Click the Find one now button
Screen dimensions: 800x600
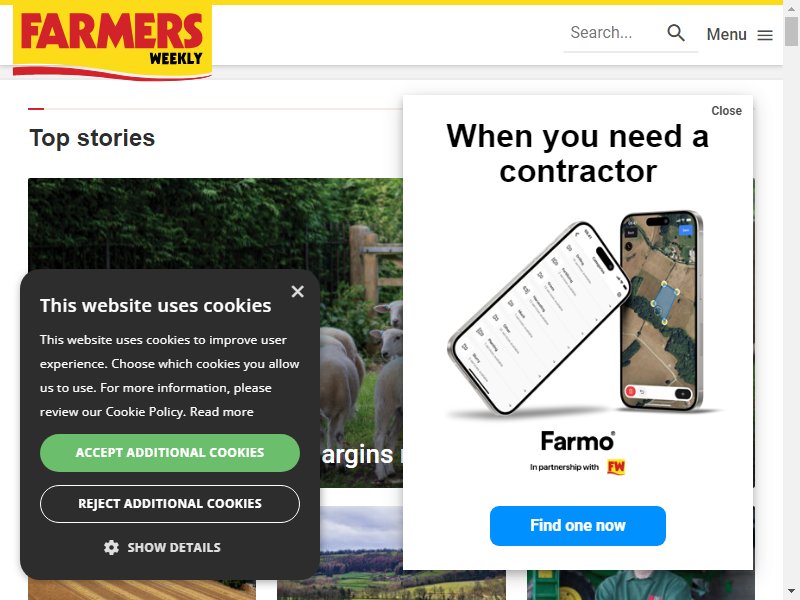point(578,526)
